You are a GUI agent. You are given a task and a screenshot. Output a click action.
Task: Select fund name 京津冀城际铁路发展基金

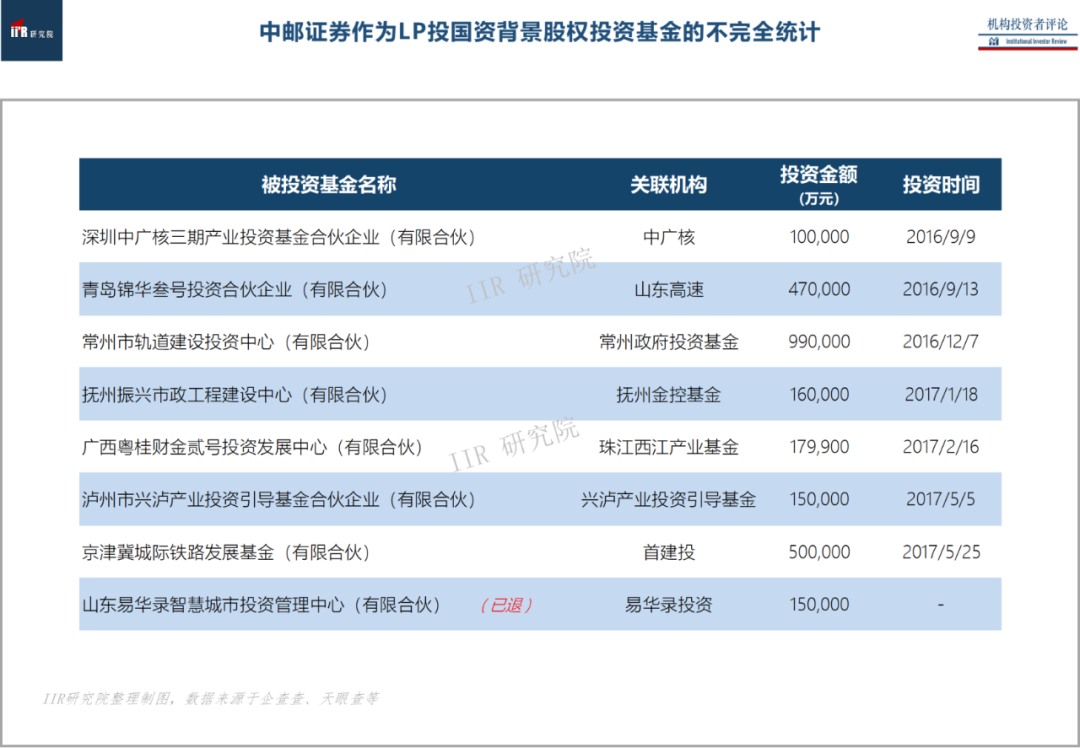pyautogui.click(x=178, y=552)
